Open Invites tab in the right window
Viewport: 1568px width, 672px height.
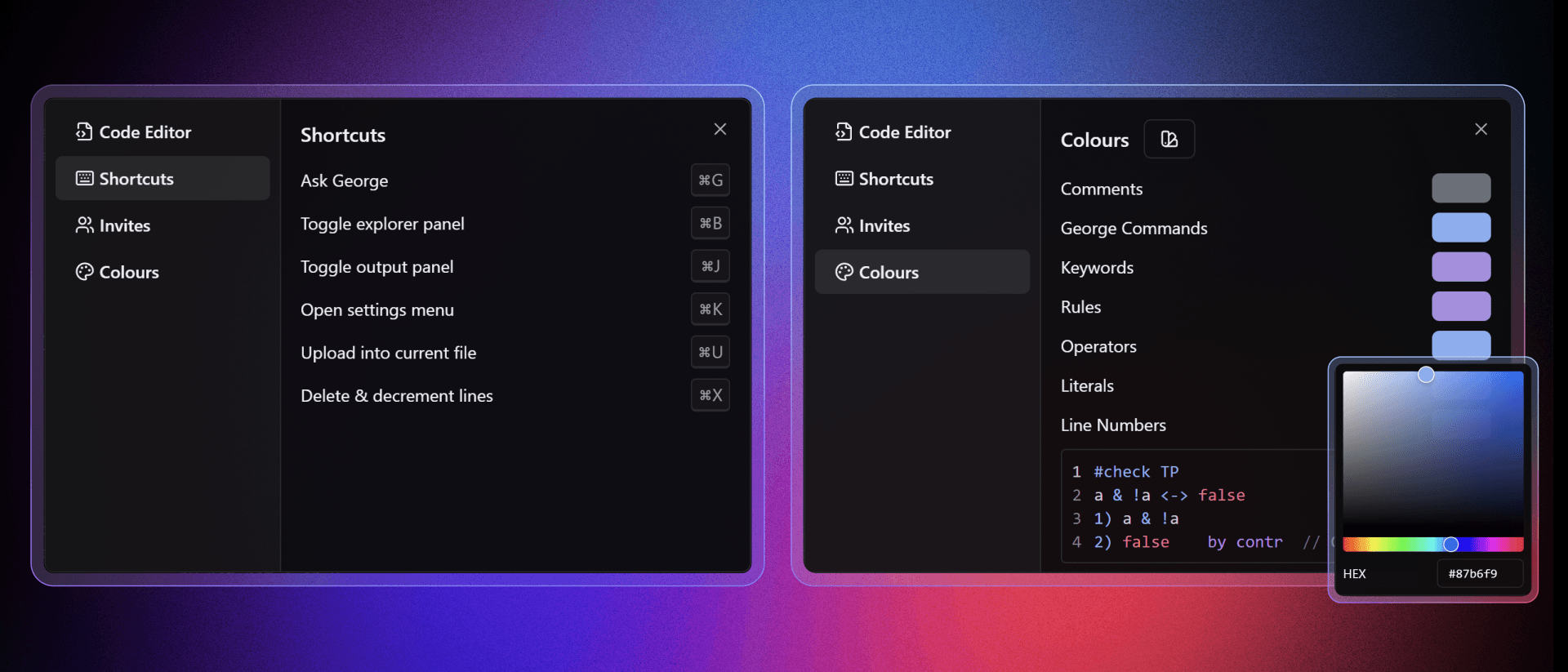(x=922, y=225)
